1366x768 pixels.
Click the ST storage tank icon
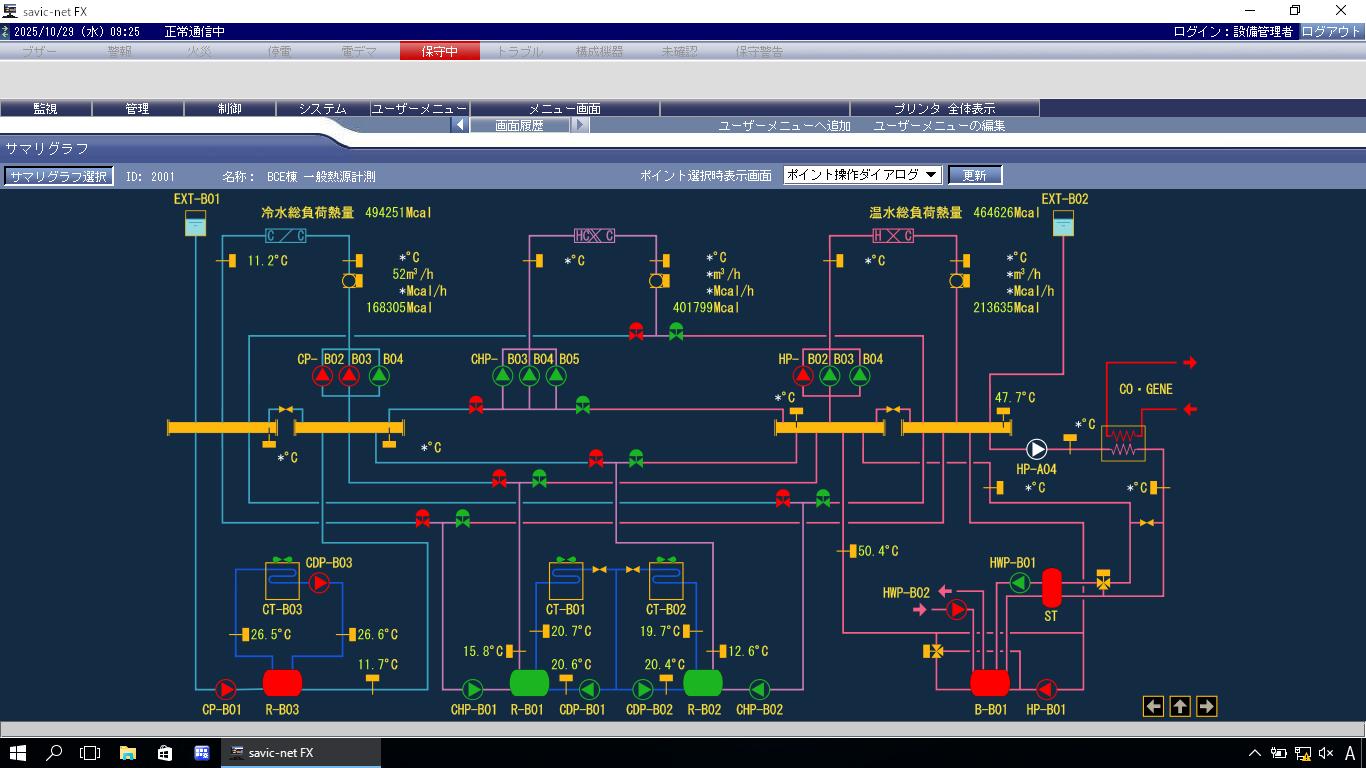pos(1051,588)
